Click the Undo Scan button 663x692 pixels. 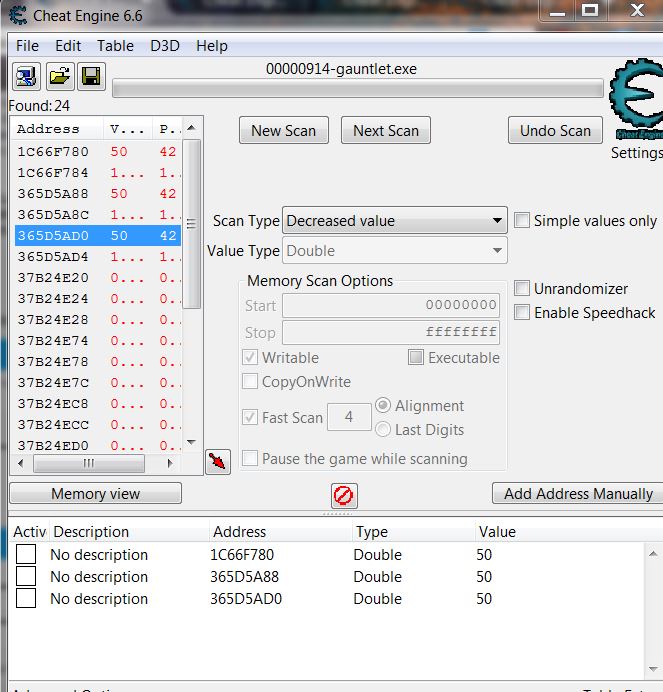click(555, 130)
